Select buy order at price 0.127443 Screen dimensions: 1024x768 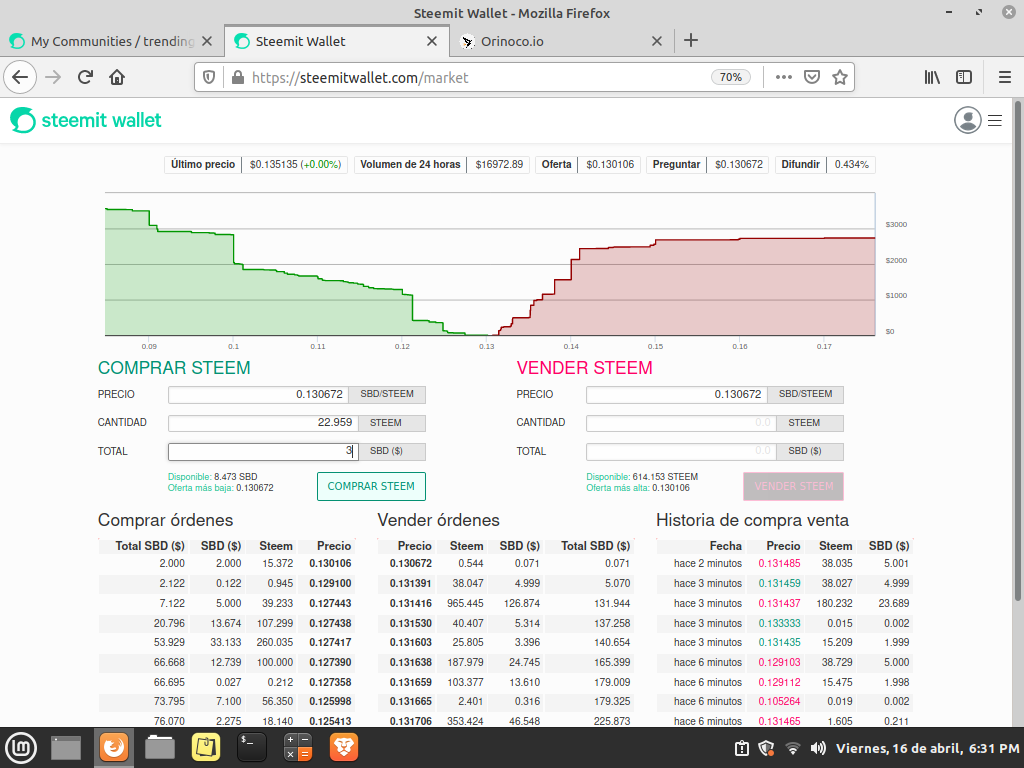click(226, 603)
